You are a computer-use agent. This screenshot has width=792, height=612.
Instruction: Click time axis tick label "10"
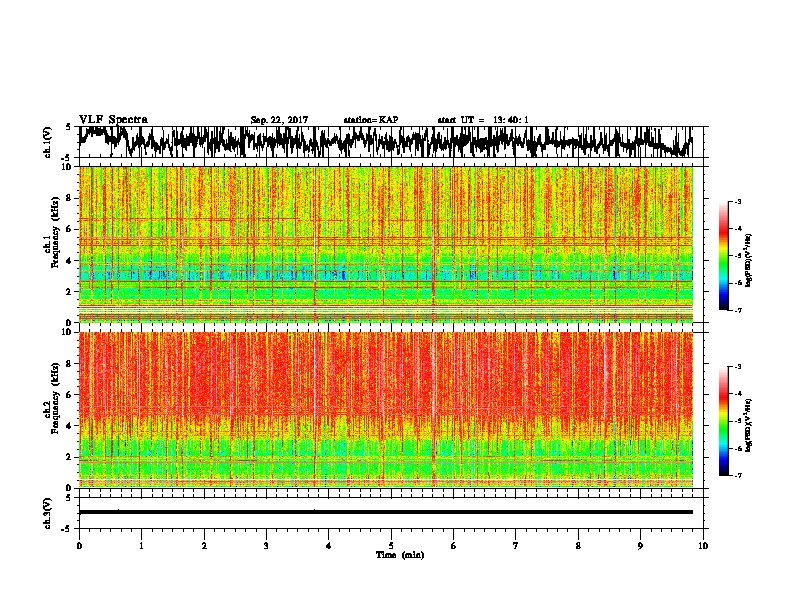click(703, 546)
